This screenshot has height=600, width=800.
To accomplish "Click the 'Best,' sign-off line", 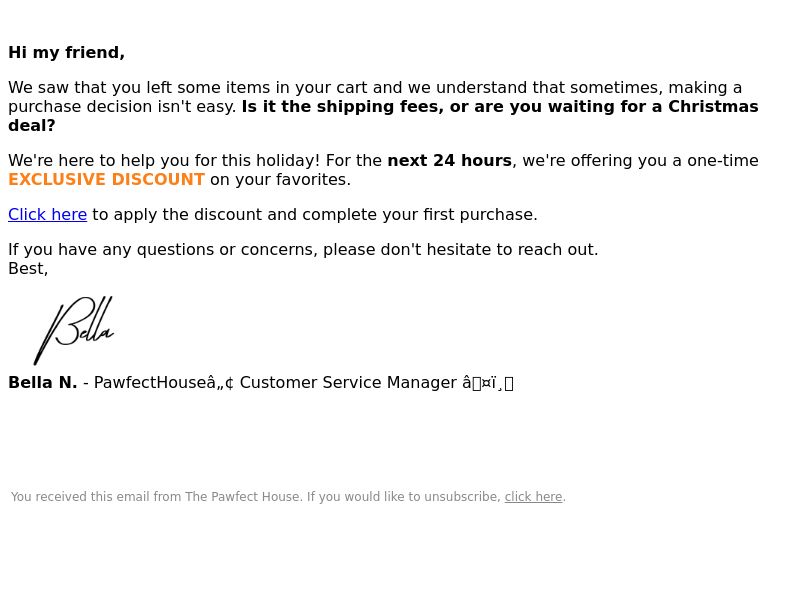I will point(28,269).
